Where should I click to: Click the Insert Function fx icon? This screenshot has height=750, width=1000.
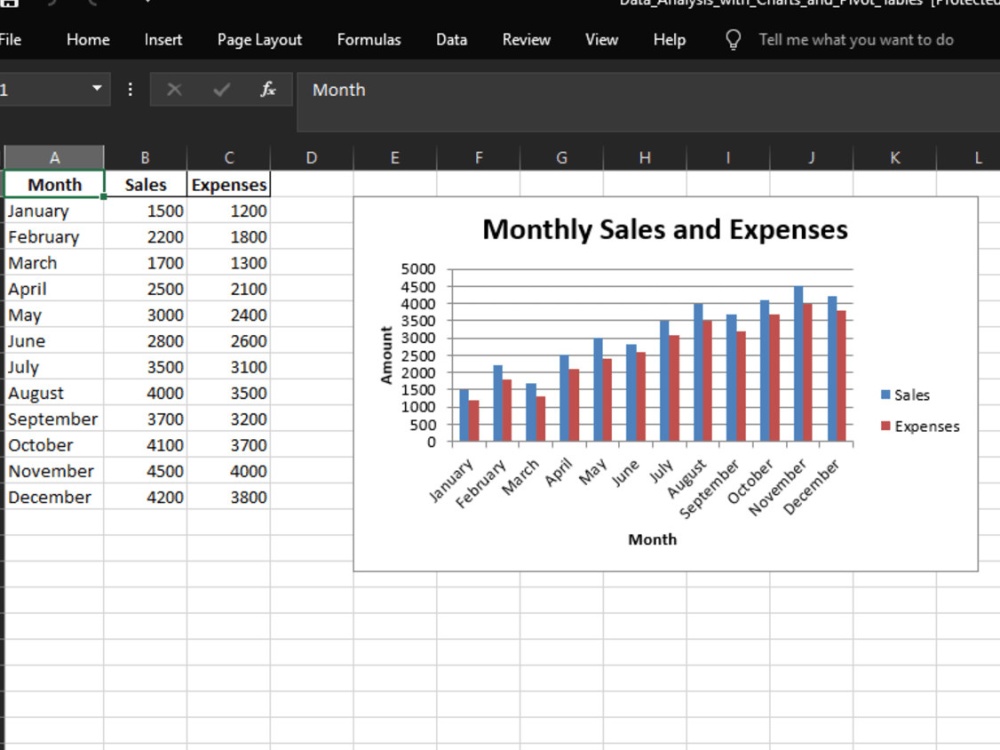pyautogui.click(x=268, y=89)
